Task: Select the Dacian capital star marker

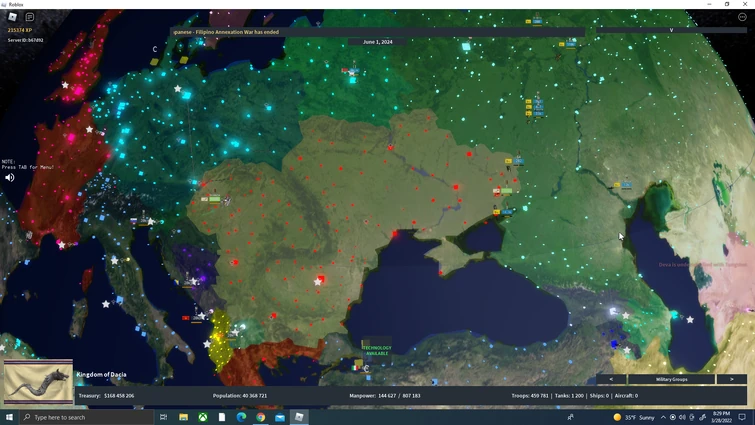Action: click(x=317, y=282)
